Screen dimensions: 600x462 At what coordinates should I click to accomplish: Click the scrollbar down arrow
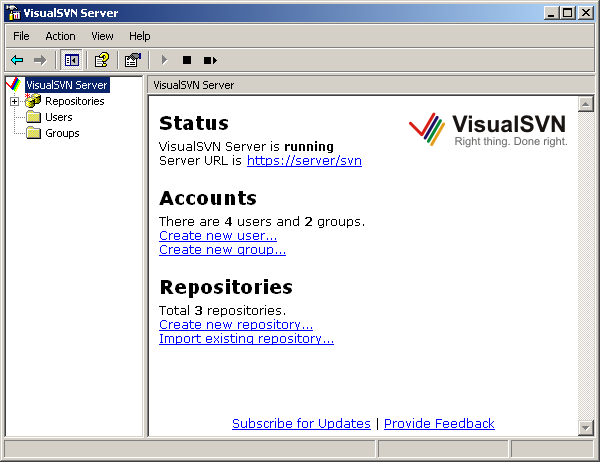pos(585,428)
